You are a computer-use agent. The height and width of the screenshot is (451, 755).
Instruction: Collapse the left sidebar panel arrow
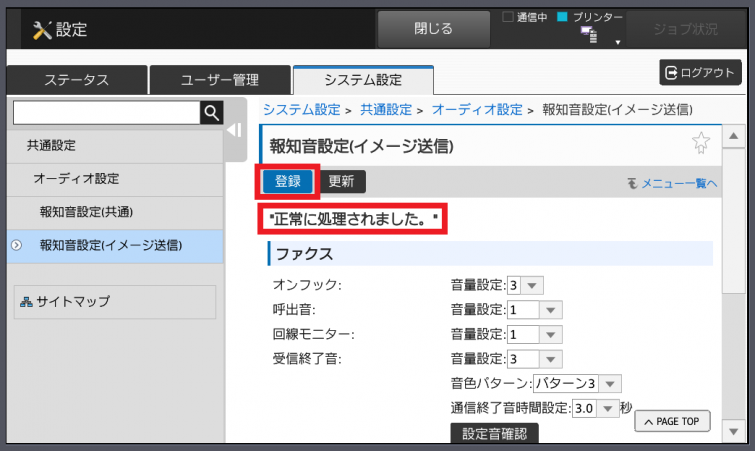[x=234, y=130]
